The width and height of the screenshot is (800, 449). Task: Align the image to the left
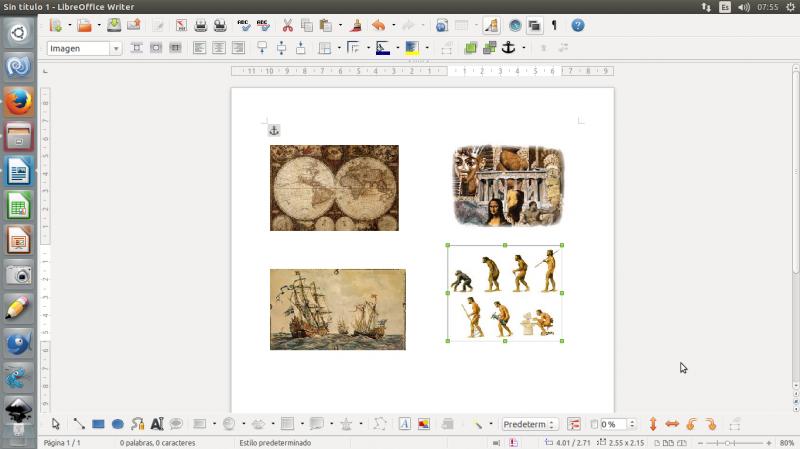pos(199,48)
